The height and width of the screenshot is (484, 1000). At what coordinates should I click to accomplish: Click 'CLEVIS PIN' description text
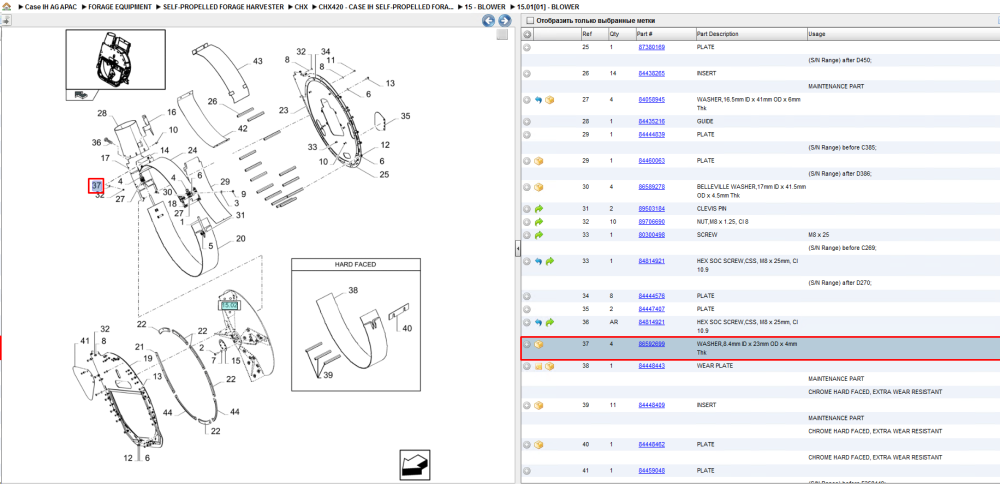pos(712,209)
